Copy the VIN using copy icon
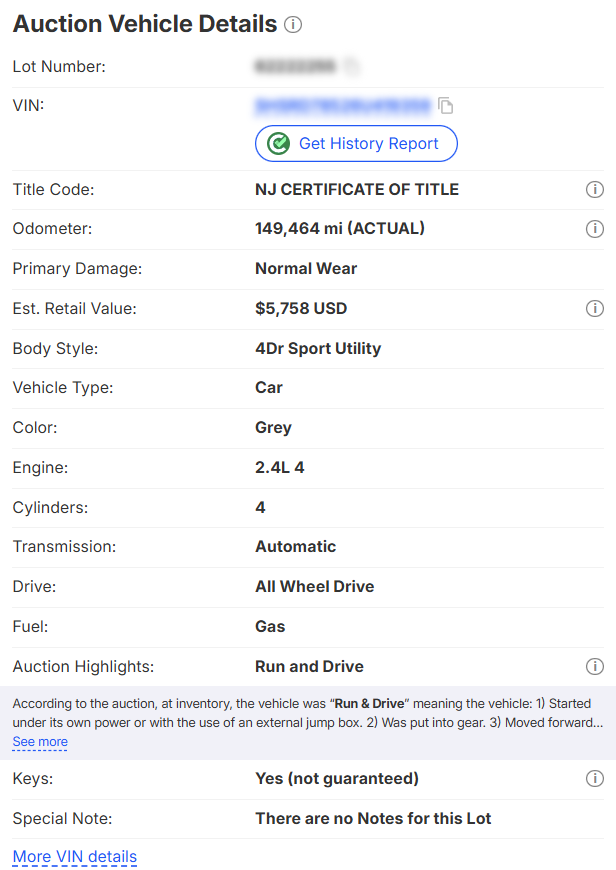Image resolution: width=616 pixels, height=870 pixels. [x=446, y=105]
